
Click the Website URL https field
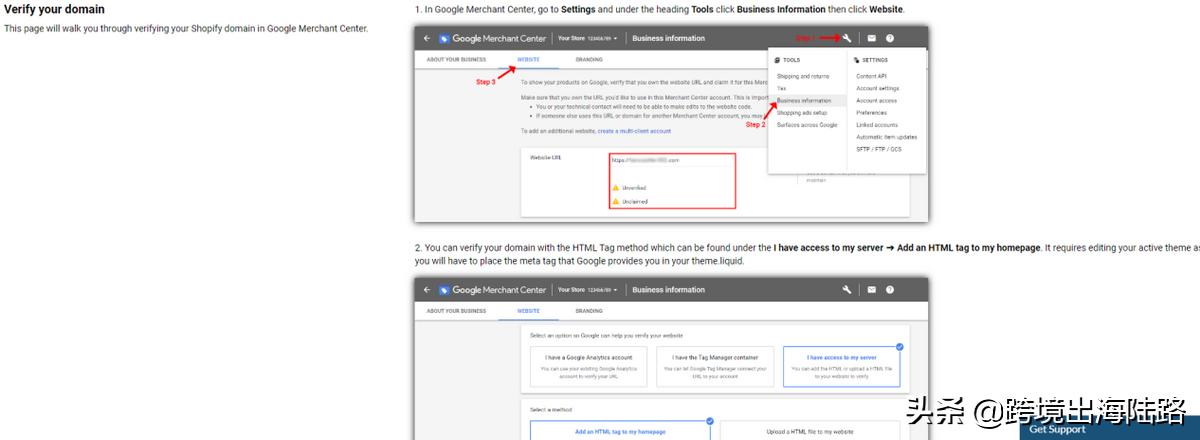672,160
